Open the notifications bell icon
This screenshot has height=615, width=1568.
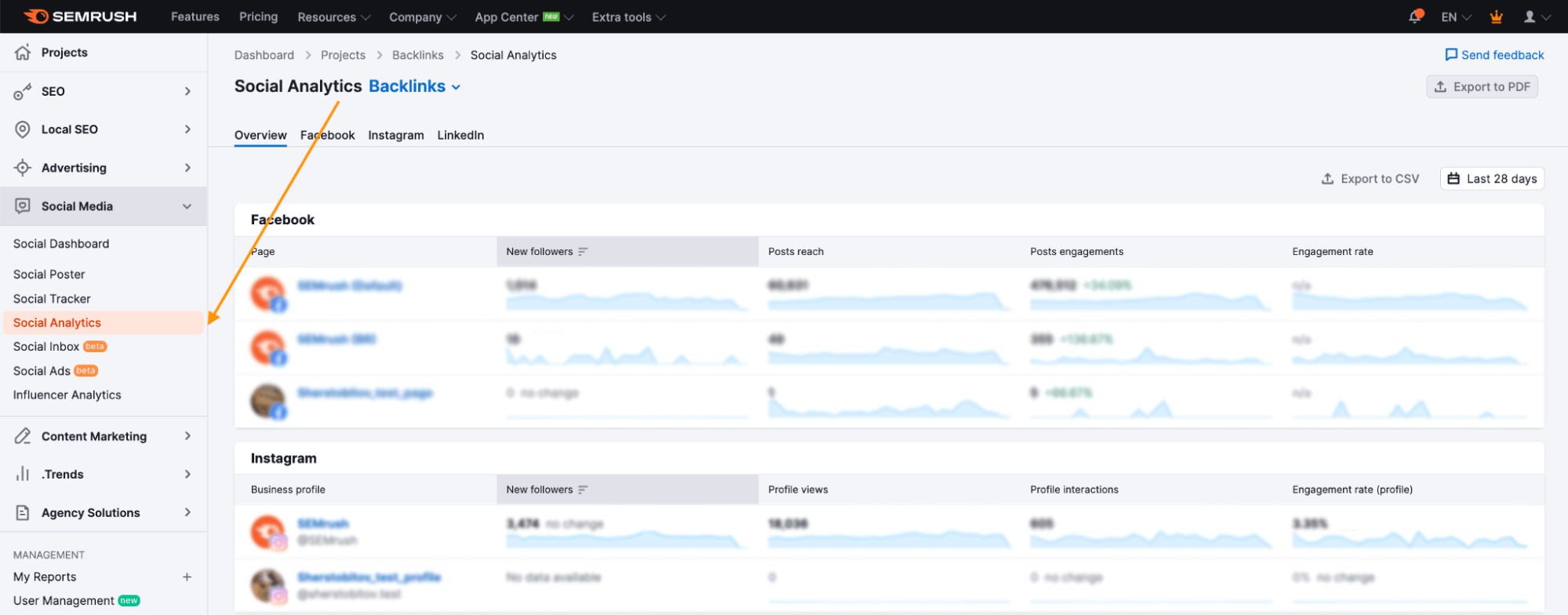coord(1416,16)
